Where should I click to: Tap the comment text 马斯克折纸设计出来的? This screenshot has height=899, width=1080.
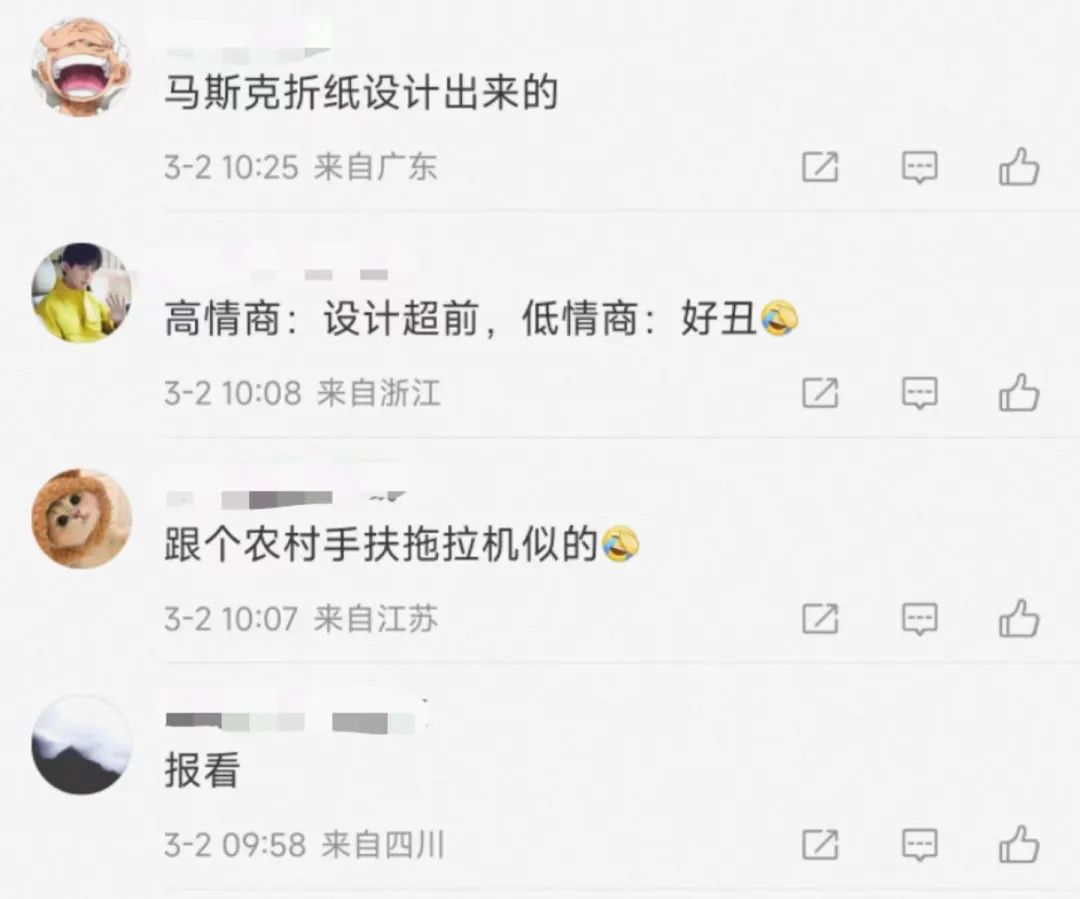pyautogui.click(x=362, y=92)
